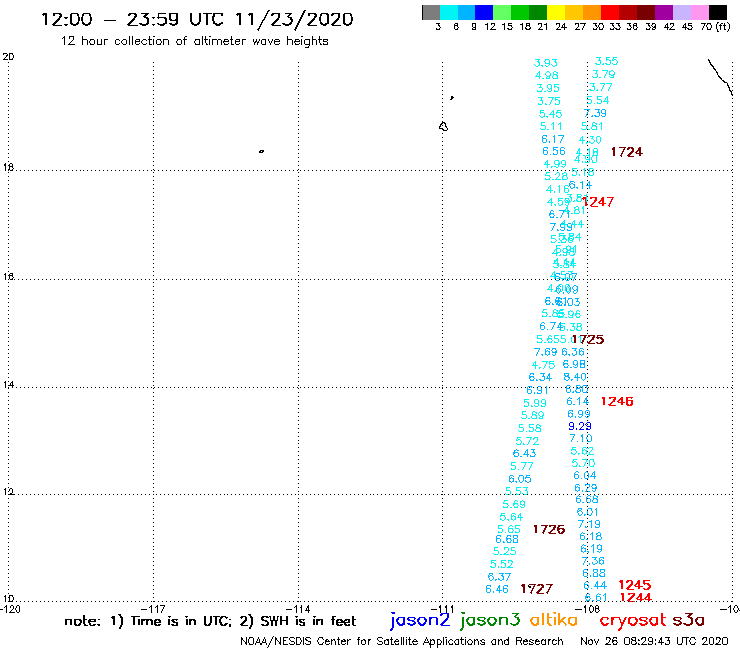740x650 pixels.
Task: Click the yellow legend swatch
Action: click(x=556, y=12)
